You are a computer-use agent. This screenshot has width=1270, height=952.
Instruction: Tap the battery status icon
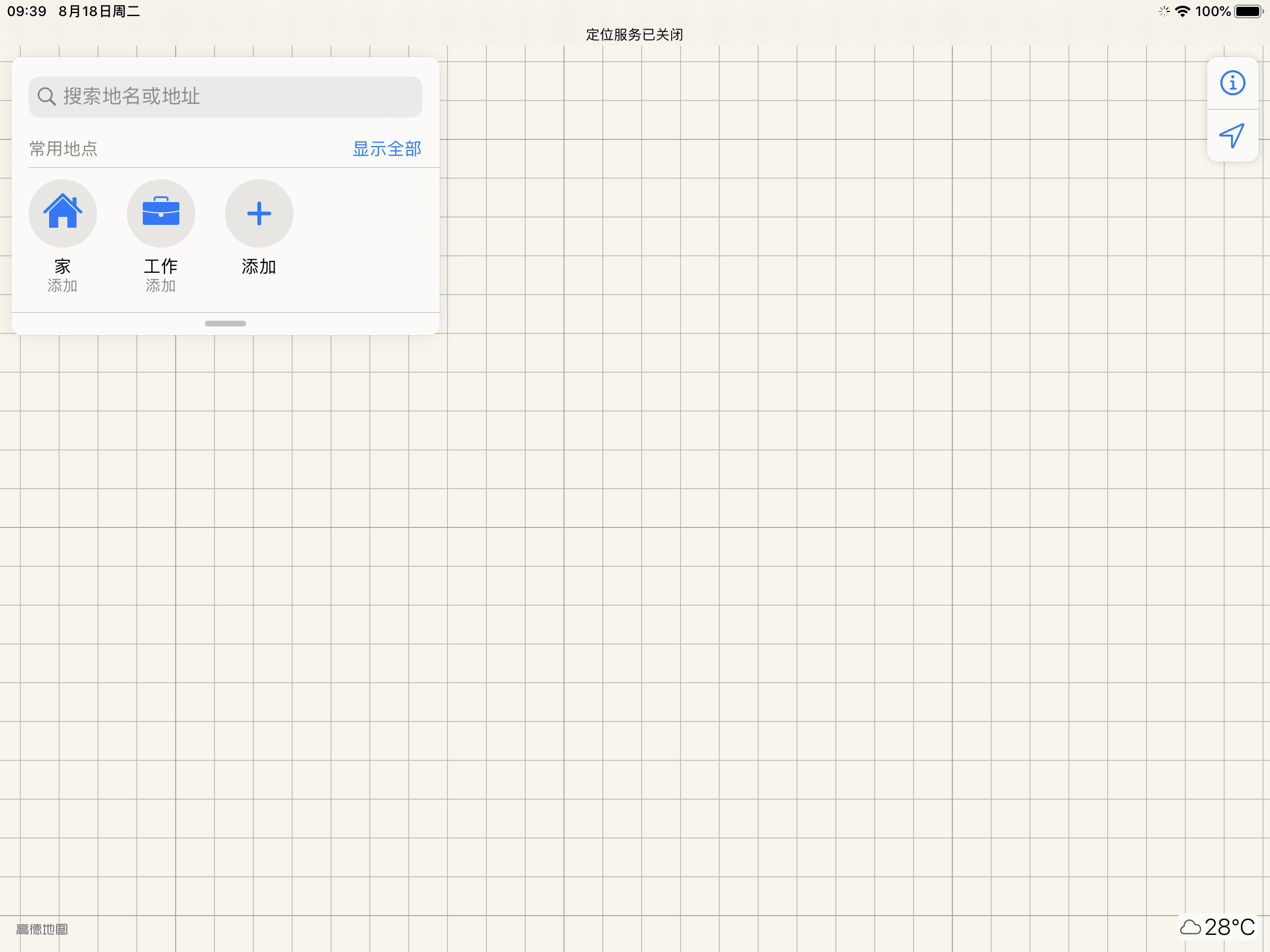point(1249,11)
